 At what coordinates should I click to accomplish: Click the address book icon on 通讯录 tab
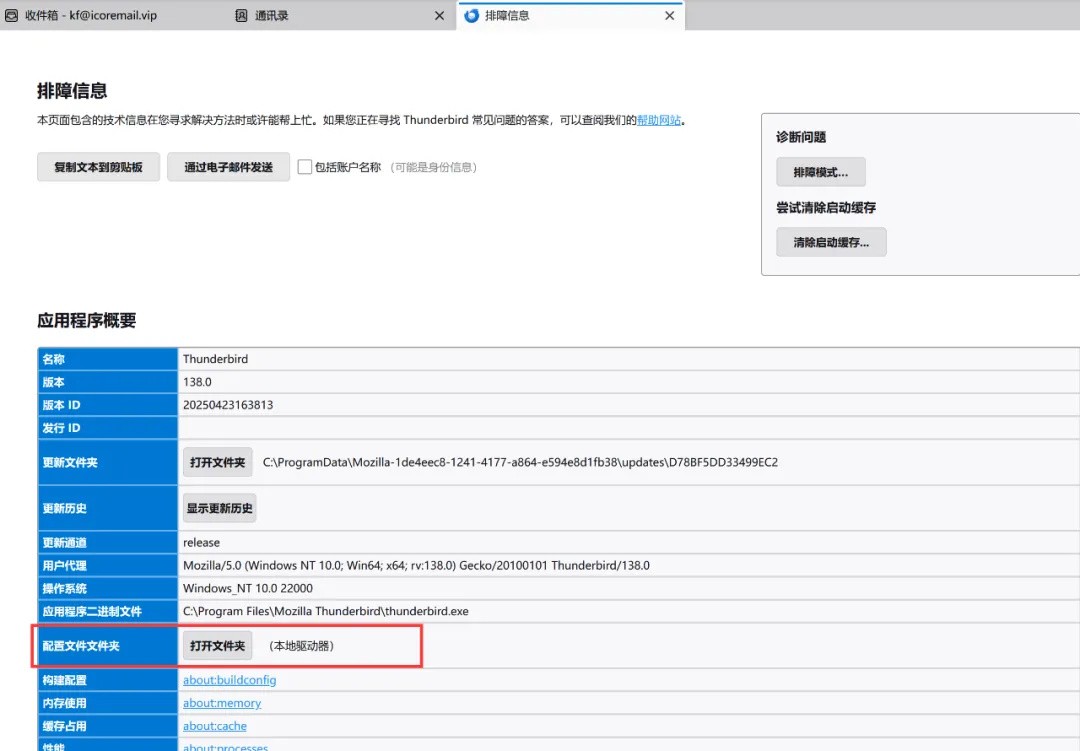242,16
